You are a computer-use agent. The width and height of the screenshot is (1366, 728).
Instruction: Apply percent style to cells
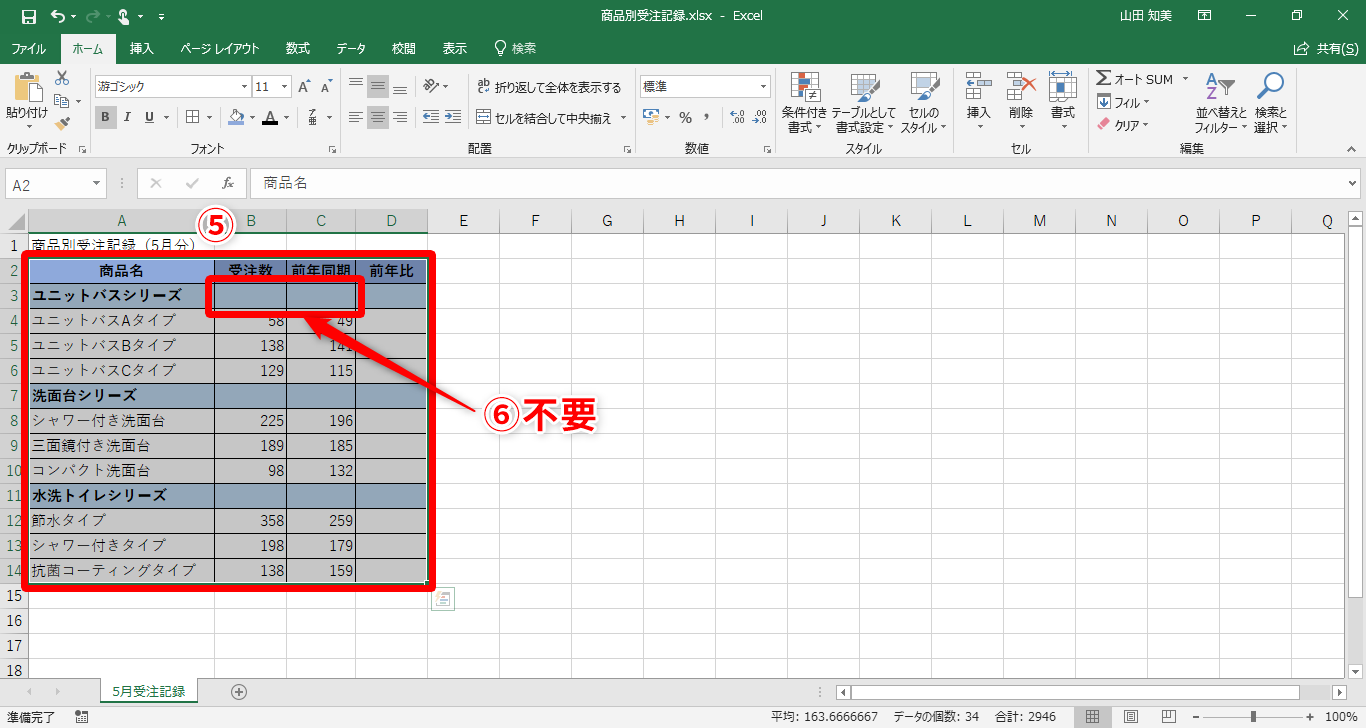click(685, 117)
